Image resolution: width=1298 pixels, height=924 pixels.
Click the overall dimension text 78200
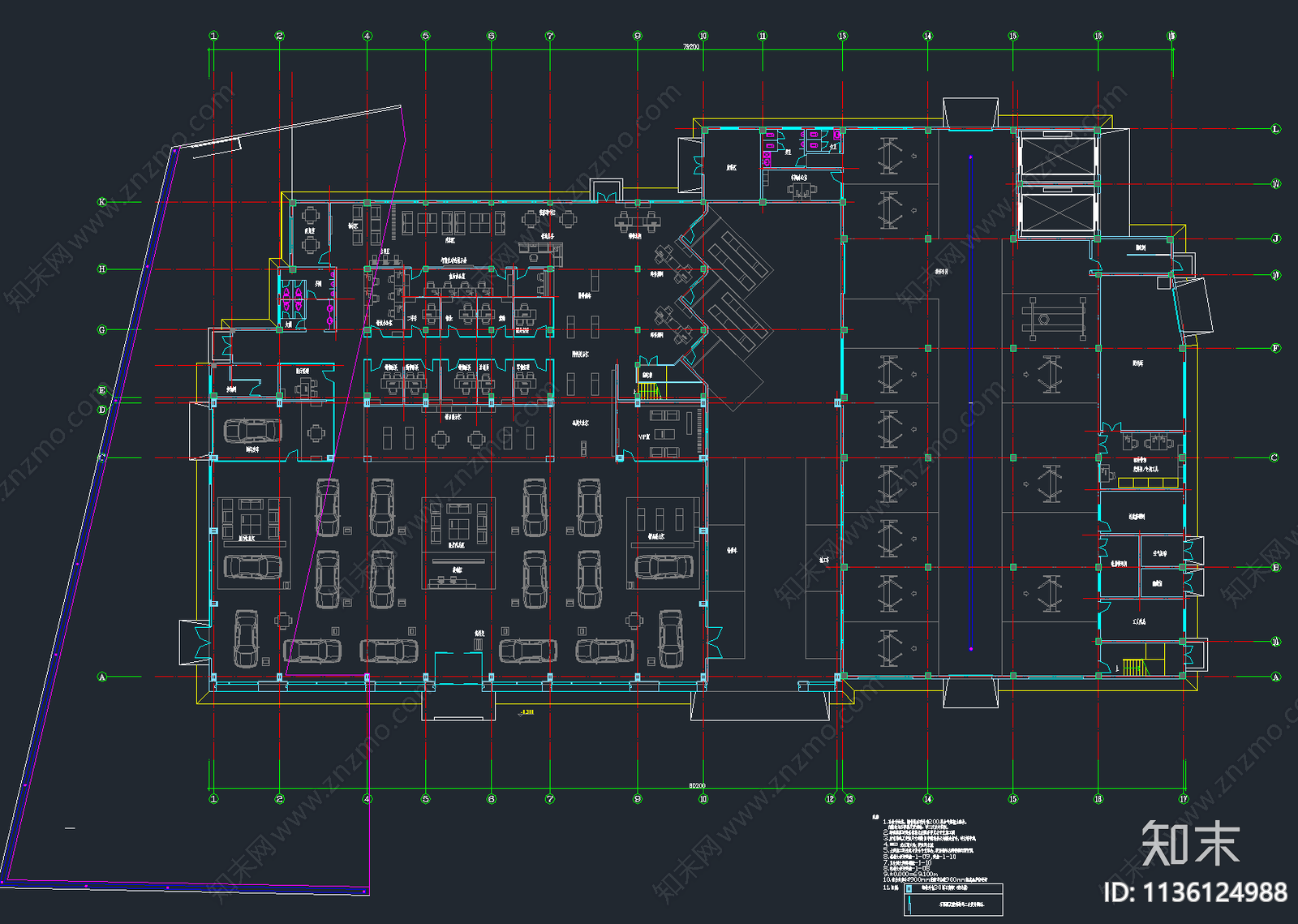point(690,47)
